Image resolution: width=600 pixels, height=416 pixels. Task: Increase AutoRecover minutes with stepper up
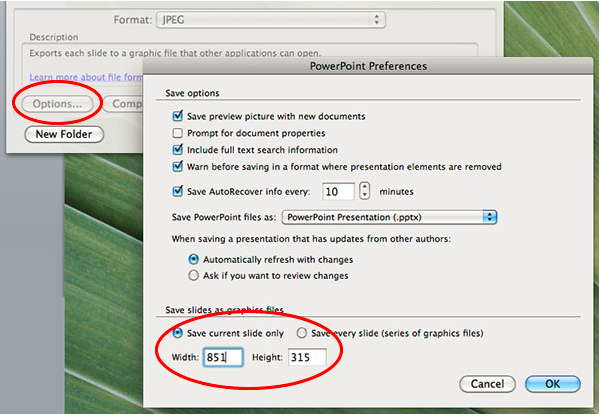[365, 187]
